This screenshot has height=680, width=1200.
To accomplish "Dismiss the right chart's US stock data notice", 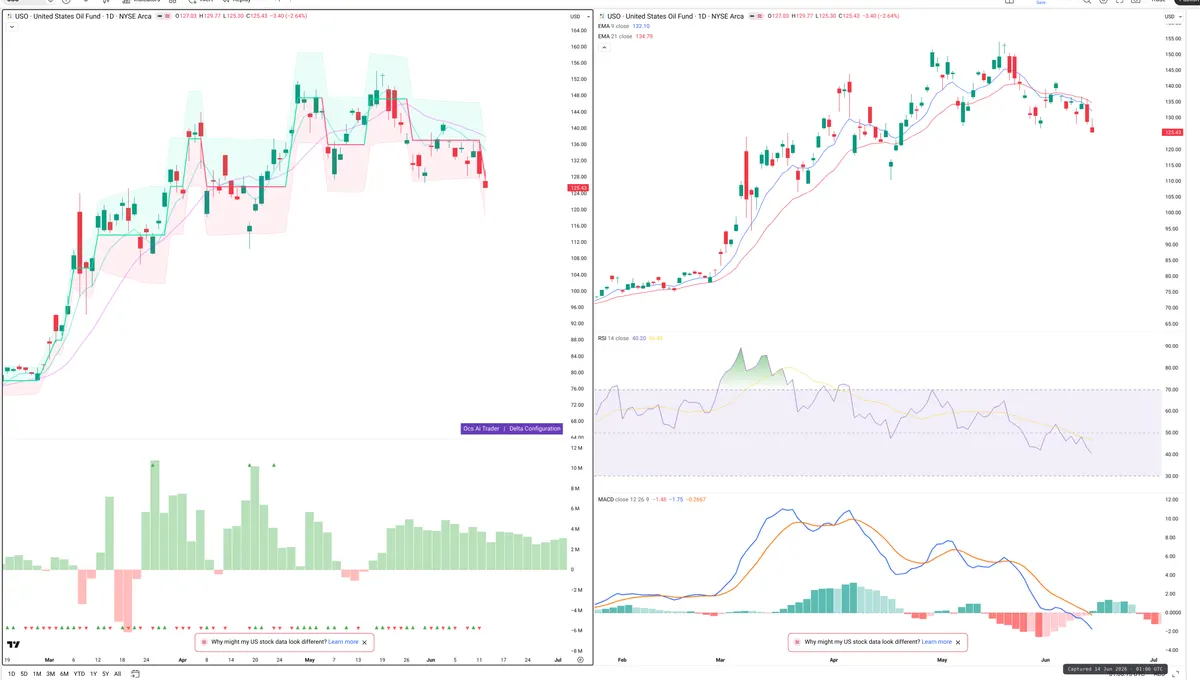I will click(x=958, y=642).
